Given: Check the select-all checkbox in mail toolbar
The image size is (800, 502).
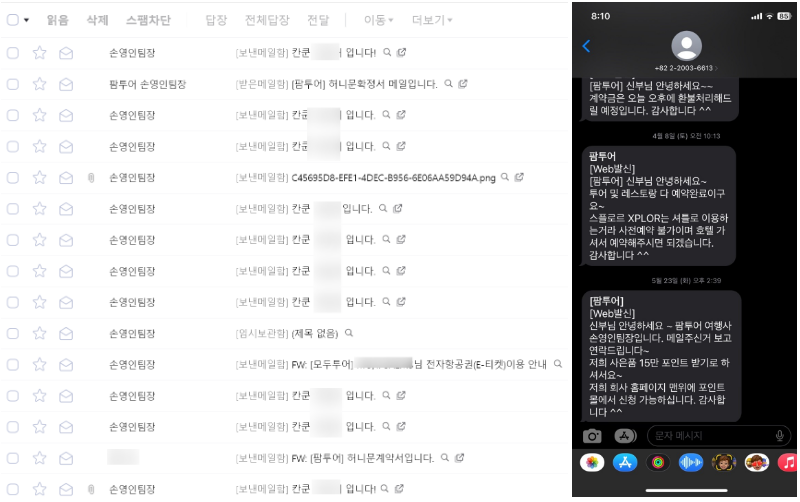Looking at the screenshot, I should point(12,20).
